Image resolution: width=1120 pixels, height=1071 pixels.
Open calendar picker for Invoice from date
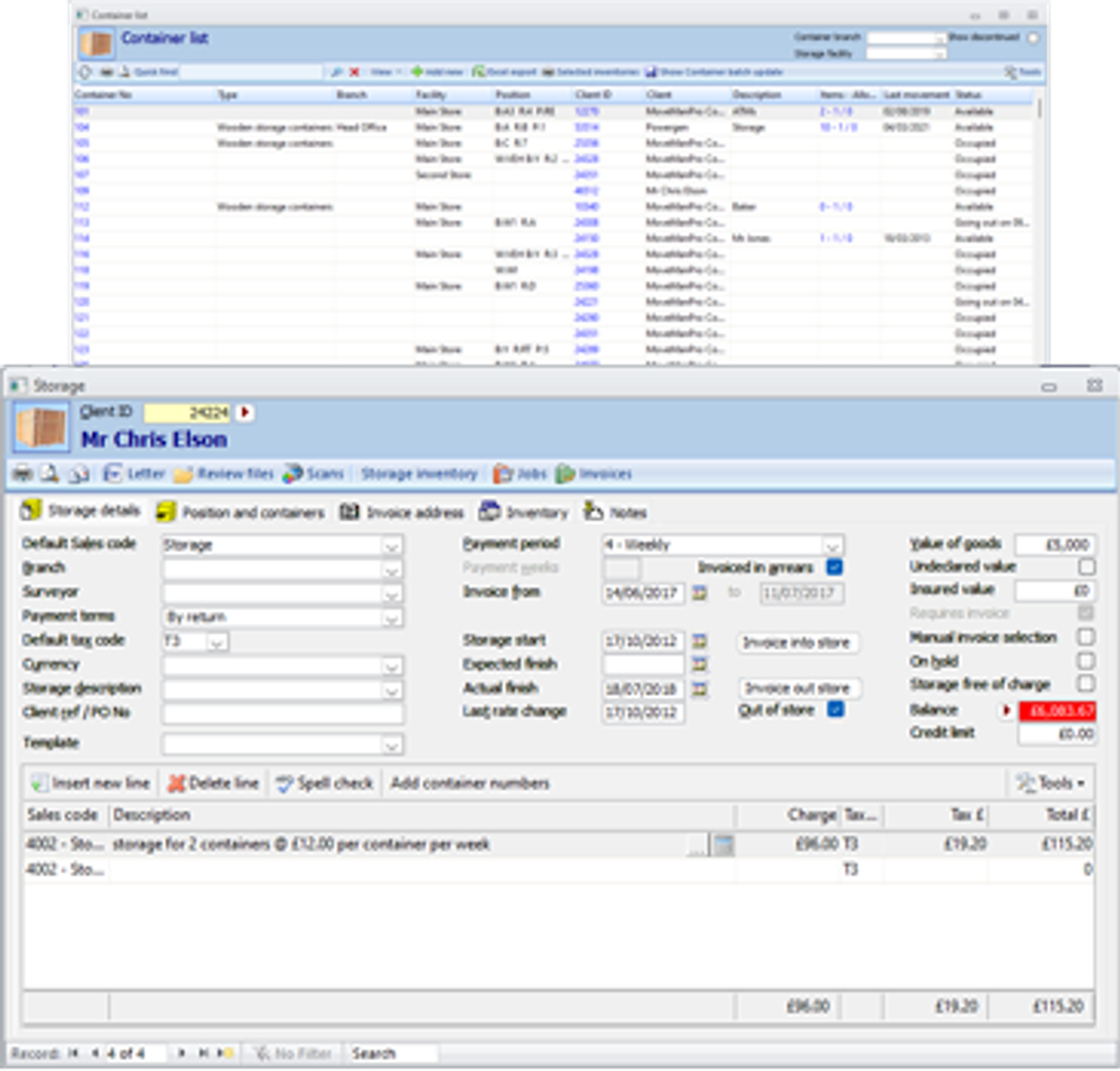[x=700, y=592]
